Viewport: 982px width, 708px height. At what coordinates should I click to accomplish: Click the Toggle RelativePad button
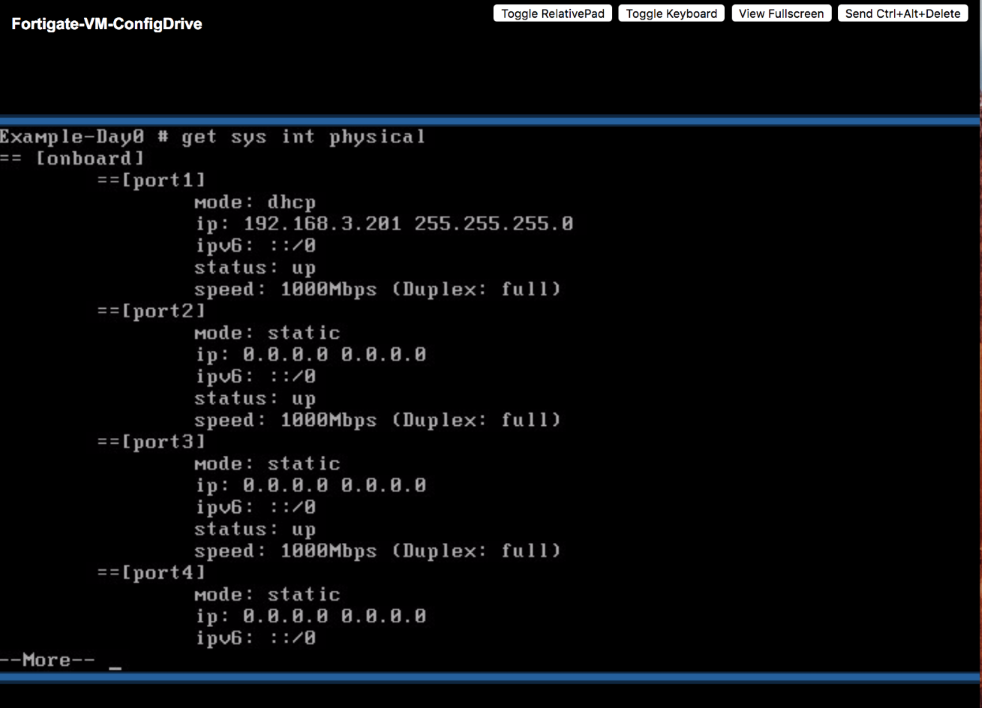[553, 14]
